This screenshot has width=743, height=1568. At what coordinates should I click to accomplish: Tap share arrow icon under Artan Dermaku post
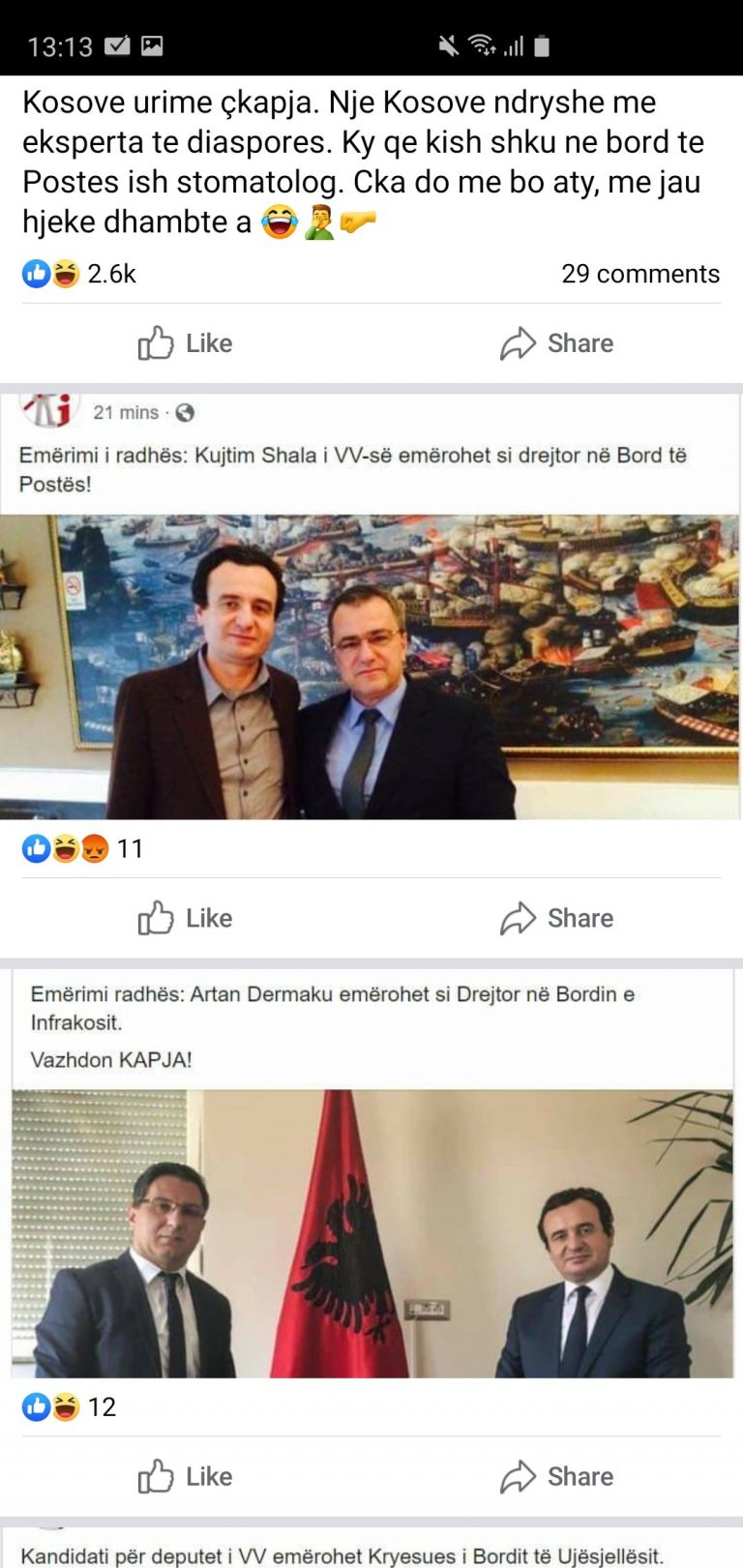point(518,1477)
